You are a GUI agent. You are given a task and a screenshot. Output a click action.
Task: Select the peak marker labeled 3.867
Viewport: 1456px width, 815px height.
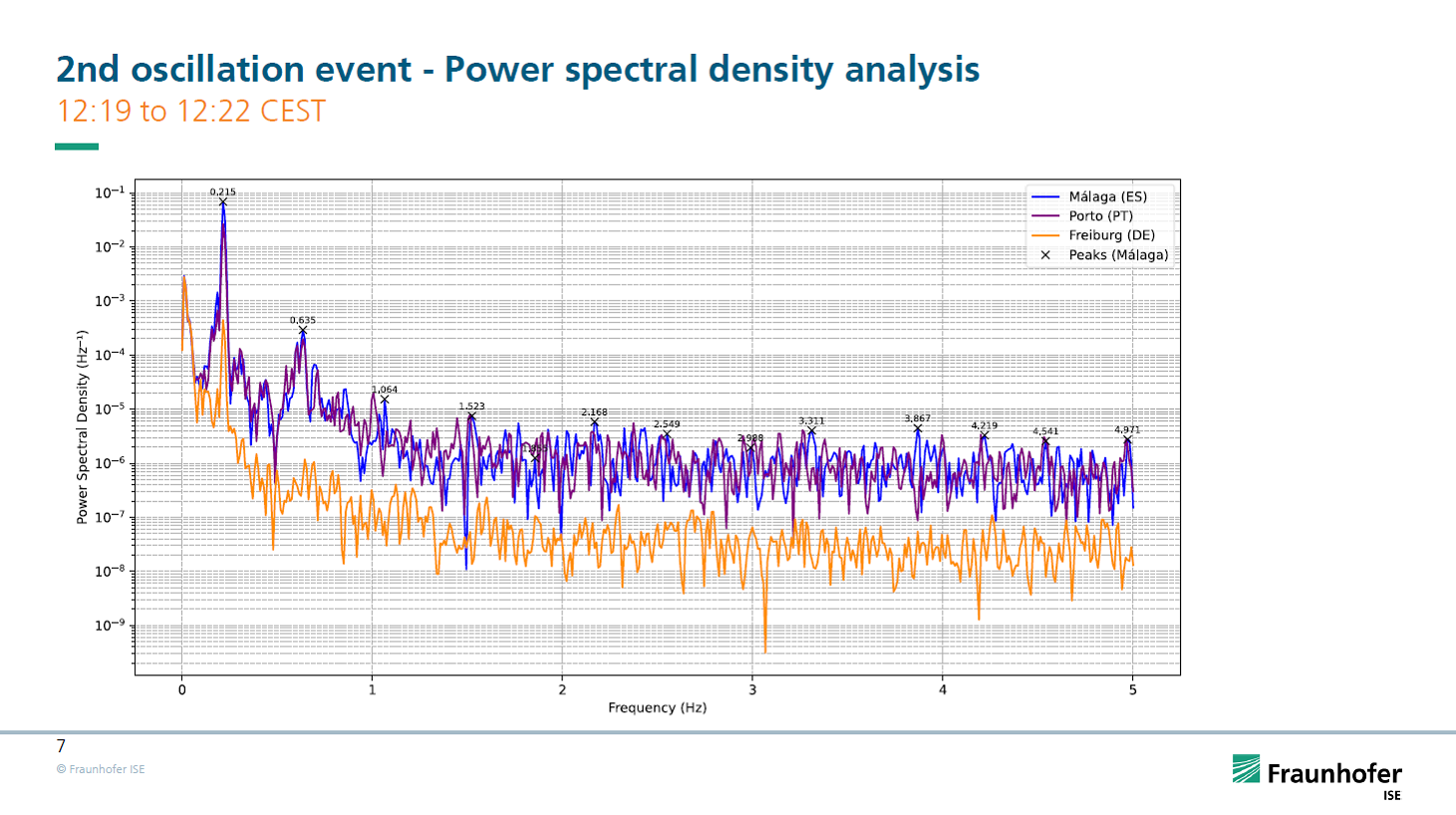(x=918, y=429)
